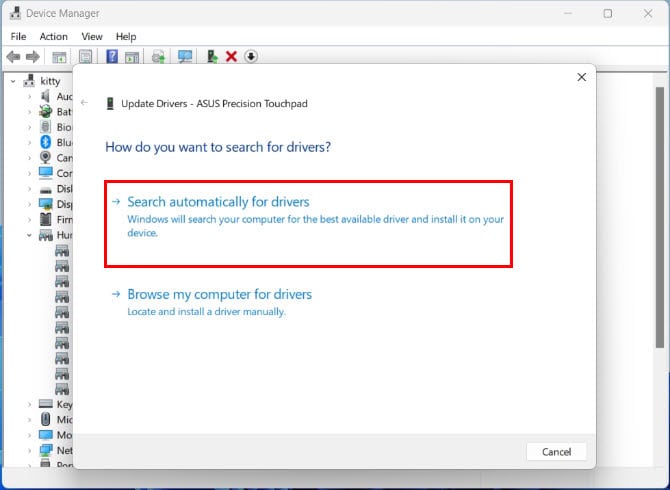Expand the Disk drives category chevron
Image resolution: width=670 pixels, height=490 pixels.
click(29, 189)
